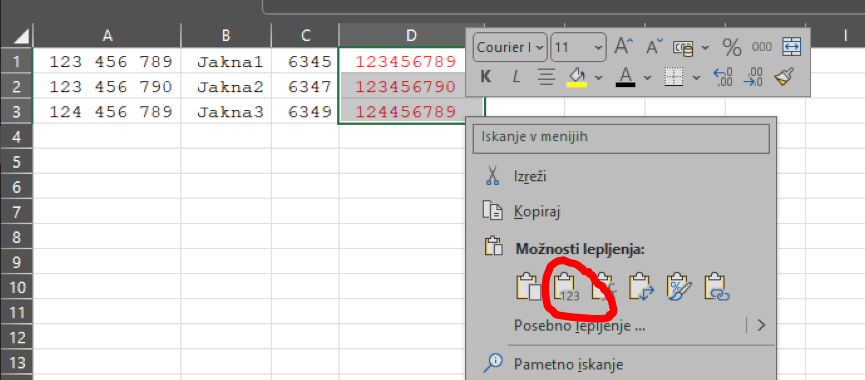Paste formatting only with brush icon

tap(680, 287)
